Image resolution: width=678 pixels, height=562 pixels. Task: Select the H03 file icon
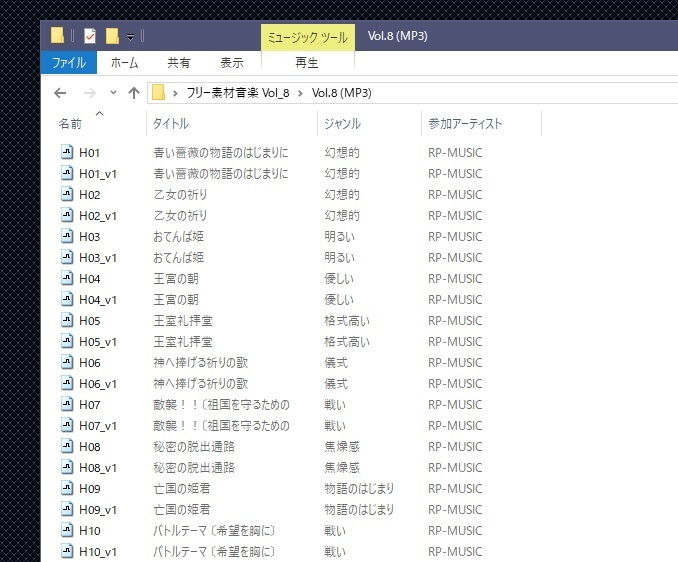coord(67,236)
